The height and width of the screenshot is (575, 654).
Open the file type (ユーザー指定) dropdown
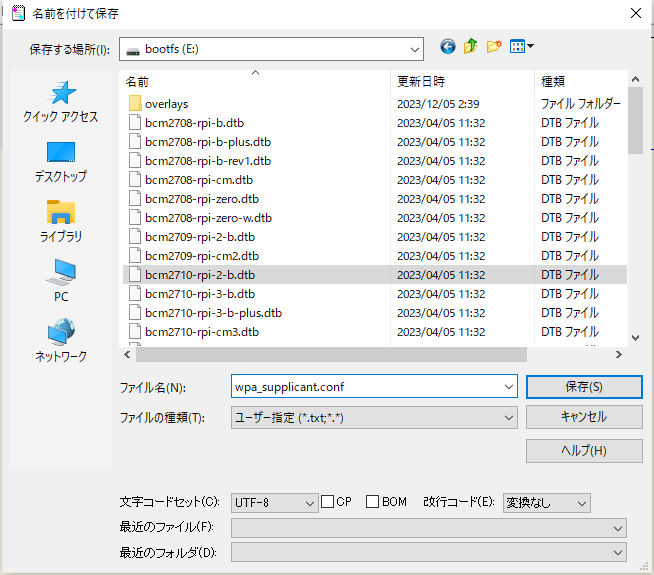(x=374, y=417)
